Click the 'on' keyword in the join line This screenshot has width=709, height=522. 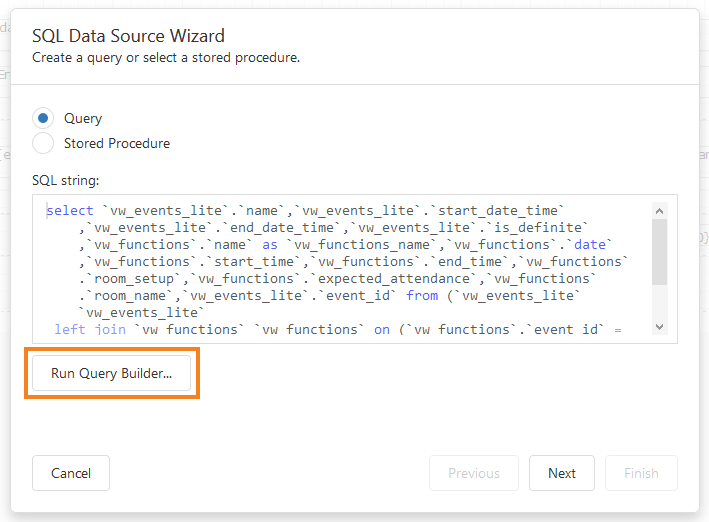(382, 330)
